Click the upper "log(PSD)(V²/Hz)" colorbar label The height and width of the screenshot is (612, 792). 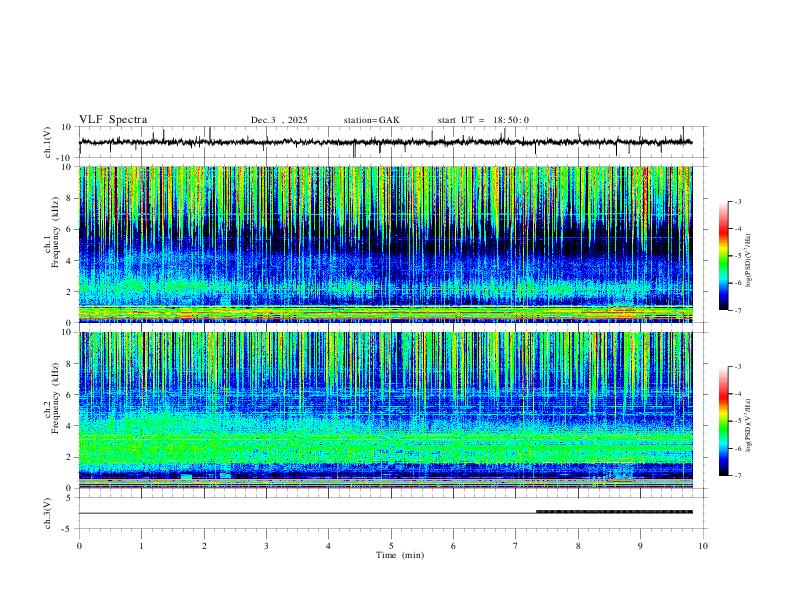[749, 261]
